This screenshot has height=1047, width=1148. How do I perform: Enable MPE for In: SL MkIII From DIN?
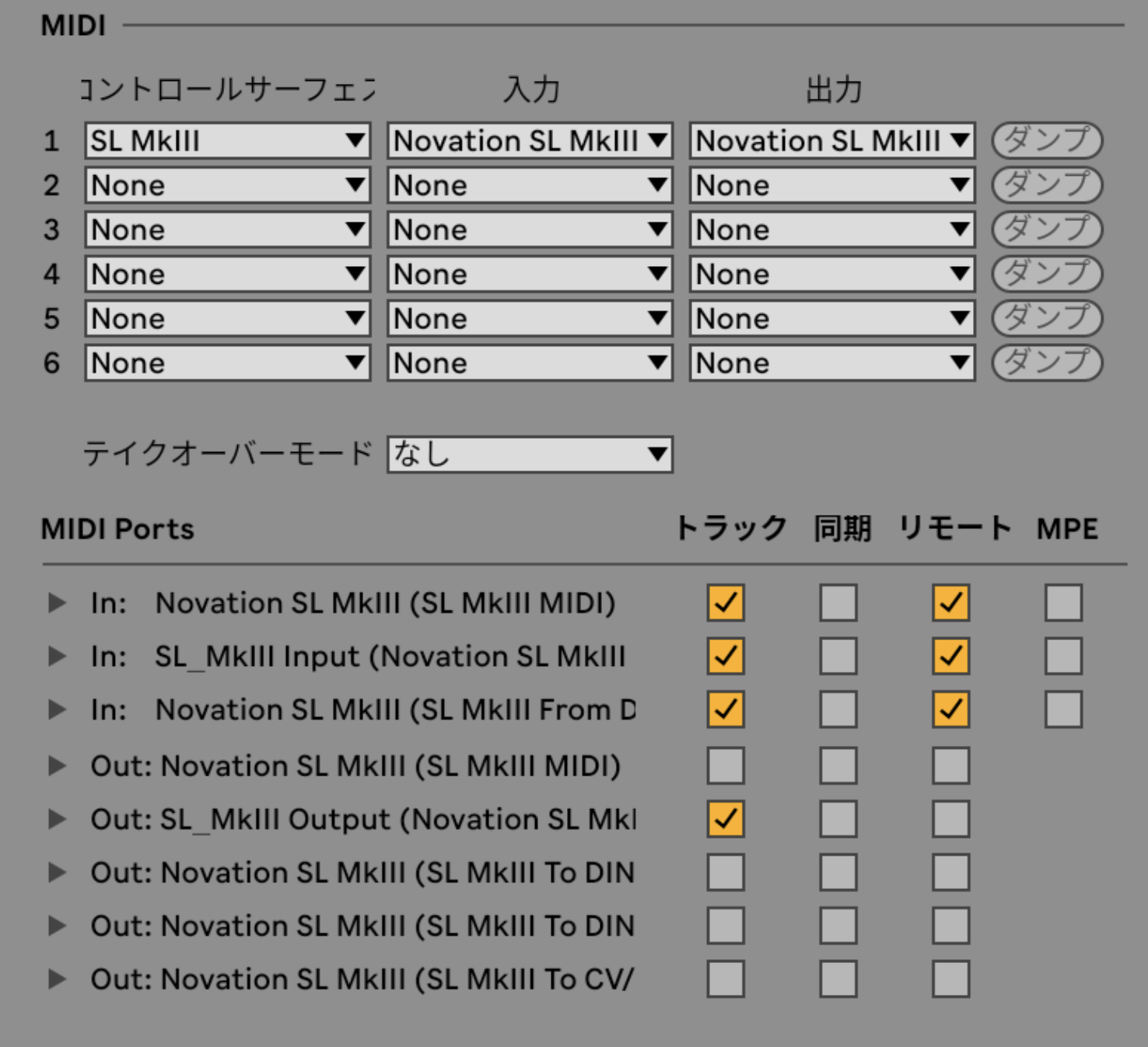tap(1064, 709)
